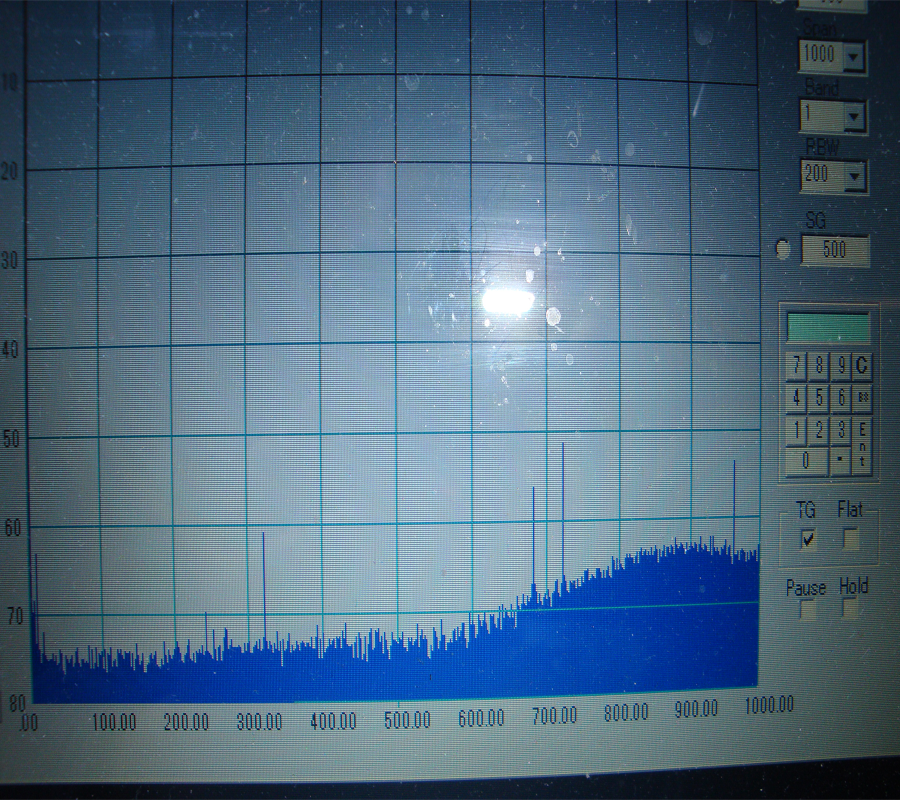The image size is (900, 800).
Task: Enable the Flat checkbox
Action: pyautogui.click(x=850, y=540)
